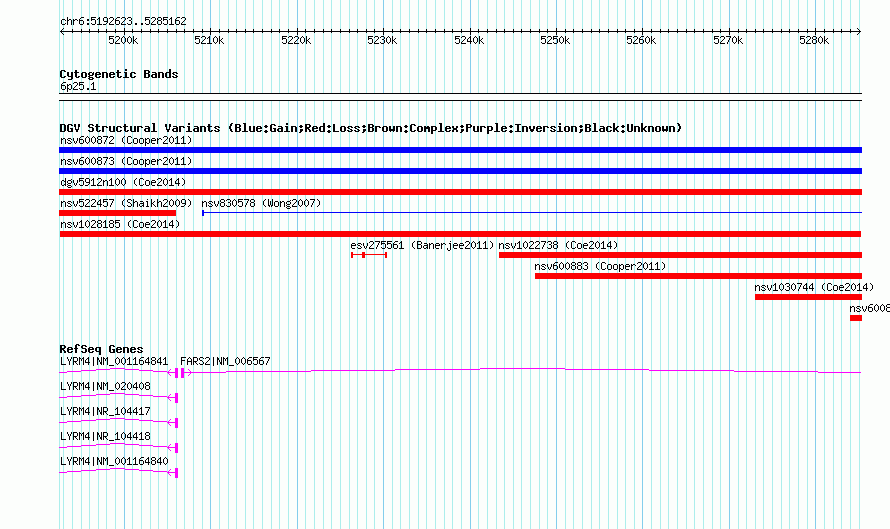
Task: Select the LYRM4 NM_020408 gene glyph
Action: (119, 397)
